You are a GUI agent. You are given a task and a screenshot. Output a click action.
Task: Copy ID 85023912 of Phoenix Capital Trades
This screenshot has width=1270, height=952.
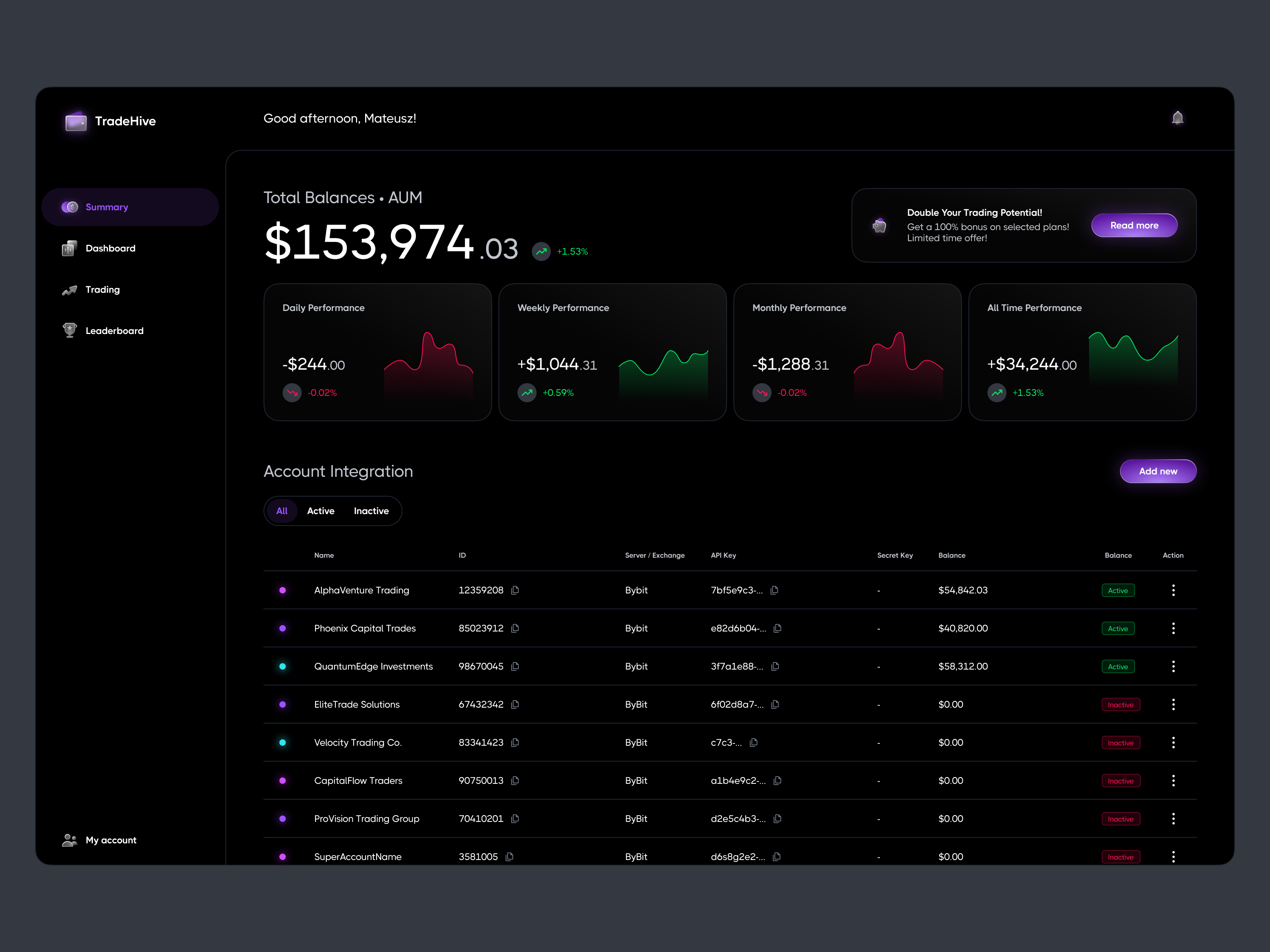tap(515, 628)
